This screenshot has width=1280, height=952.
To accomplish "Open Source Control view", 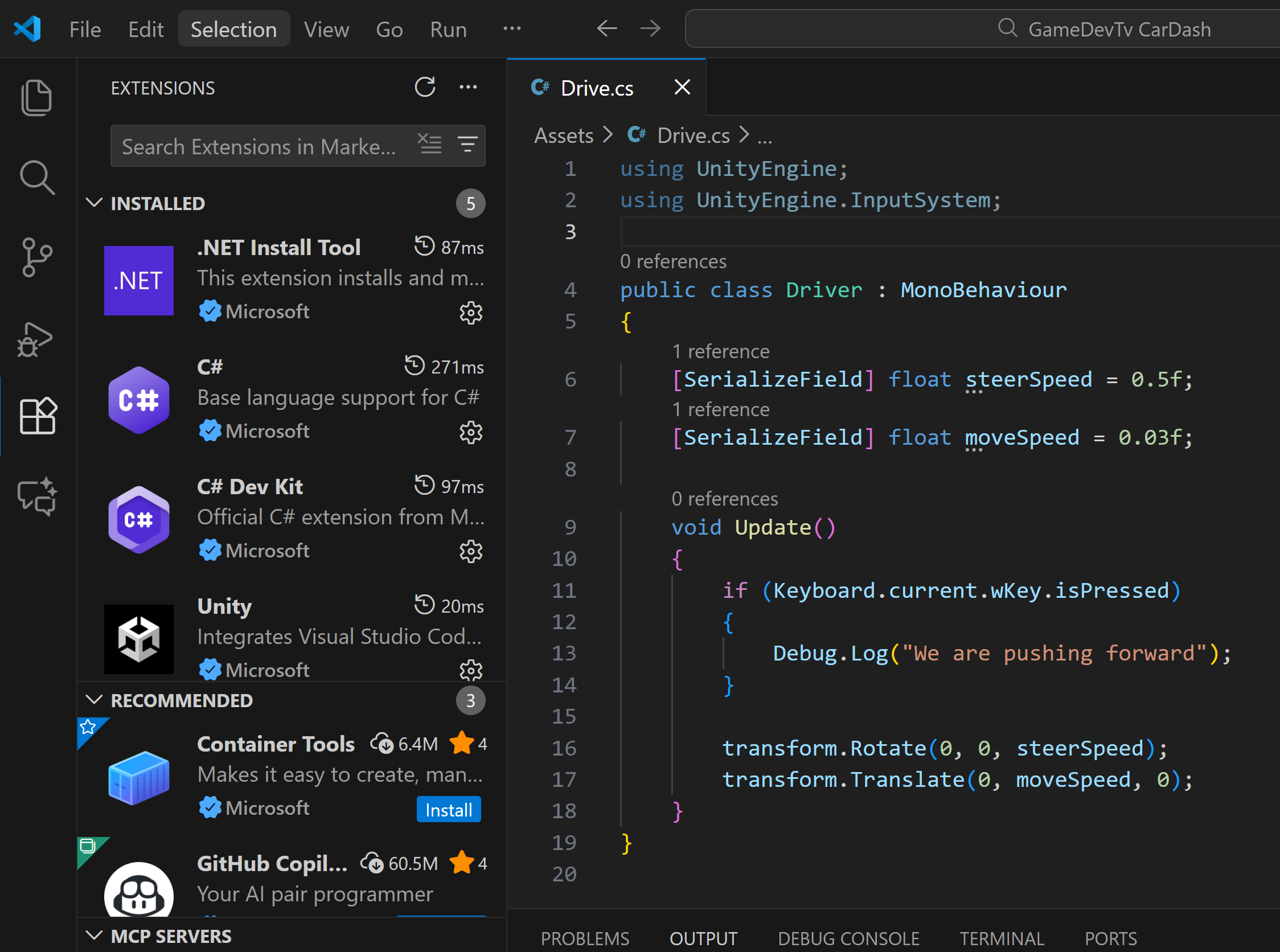I will (x=36, y=257).
